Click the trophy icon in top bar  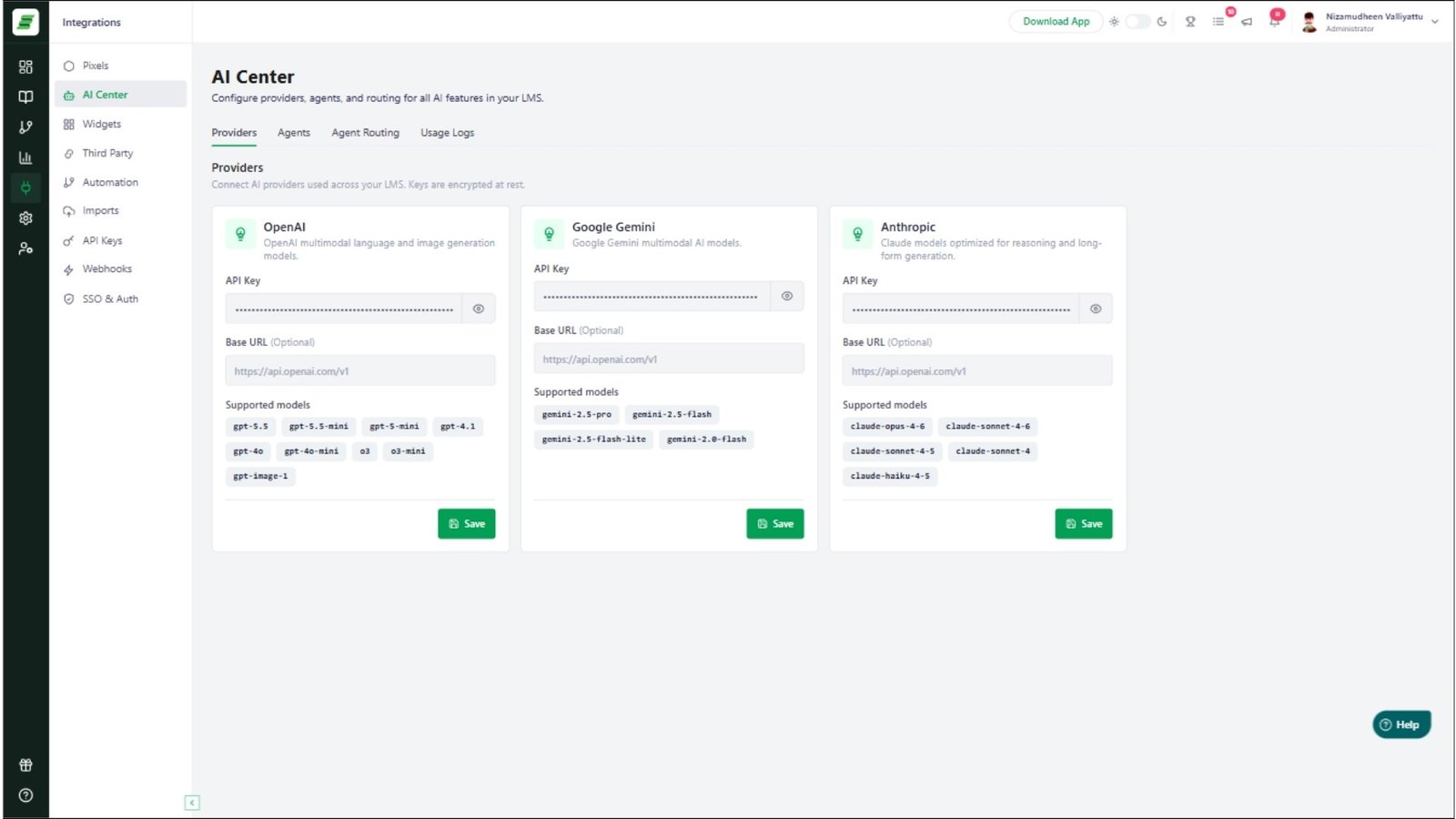1190,22
